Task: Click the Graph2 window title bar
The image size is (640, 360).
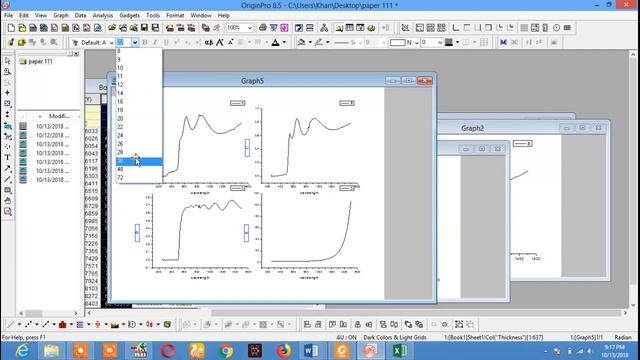Action: coord(472,128)
